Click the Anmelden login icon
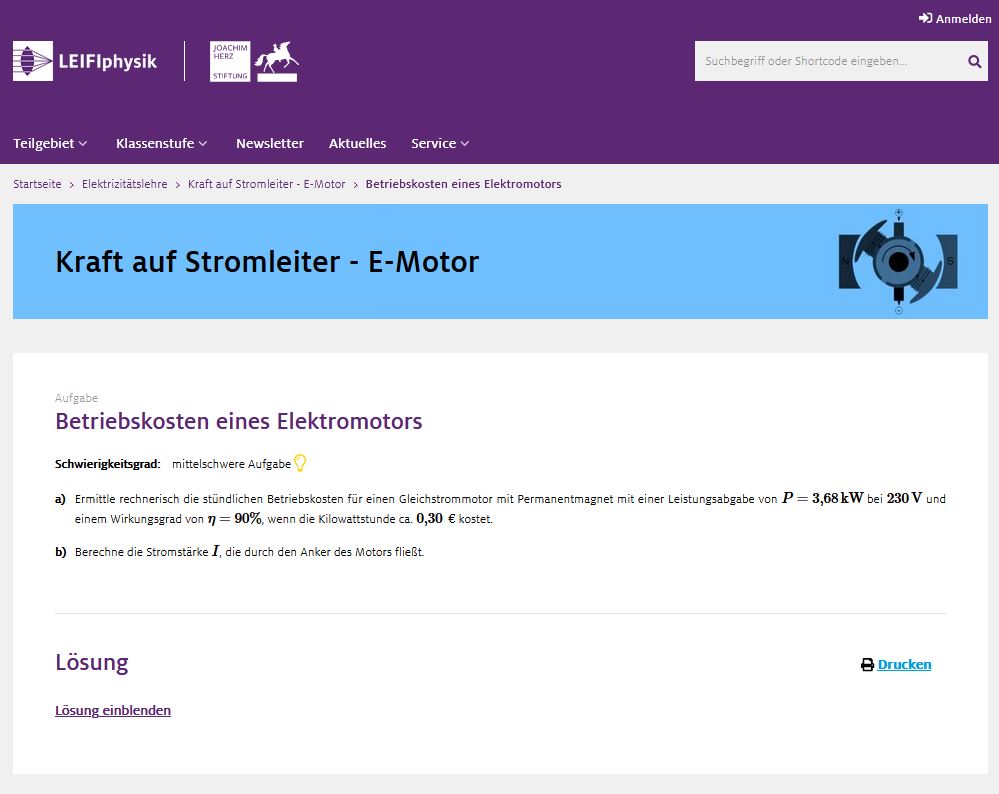The height and width of the screenshot is (794, 999). [925, 18]
